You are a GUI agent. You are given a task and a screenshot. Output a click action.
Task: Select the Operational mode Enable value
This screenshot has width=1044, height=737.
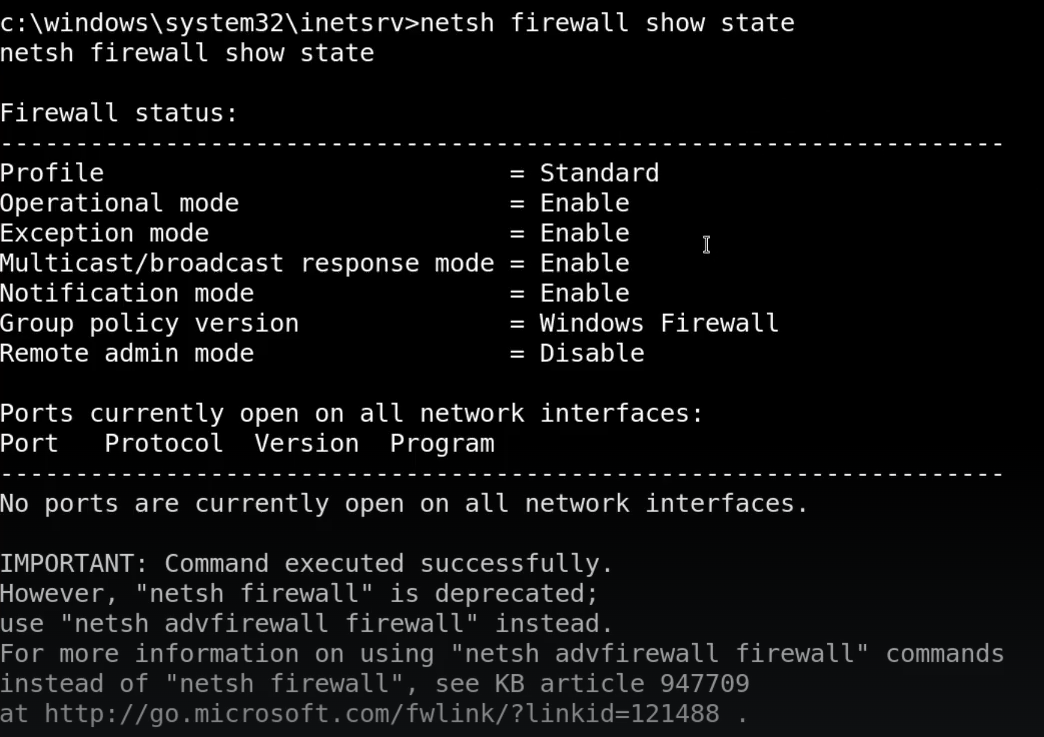[x=584, y=203]
